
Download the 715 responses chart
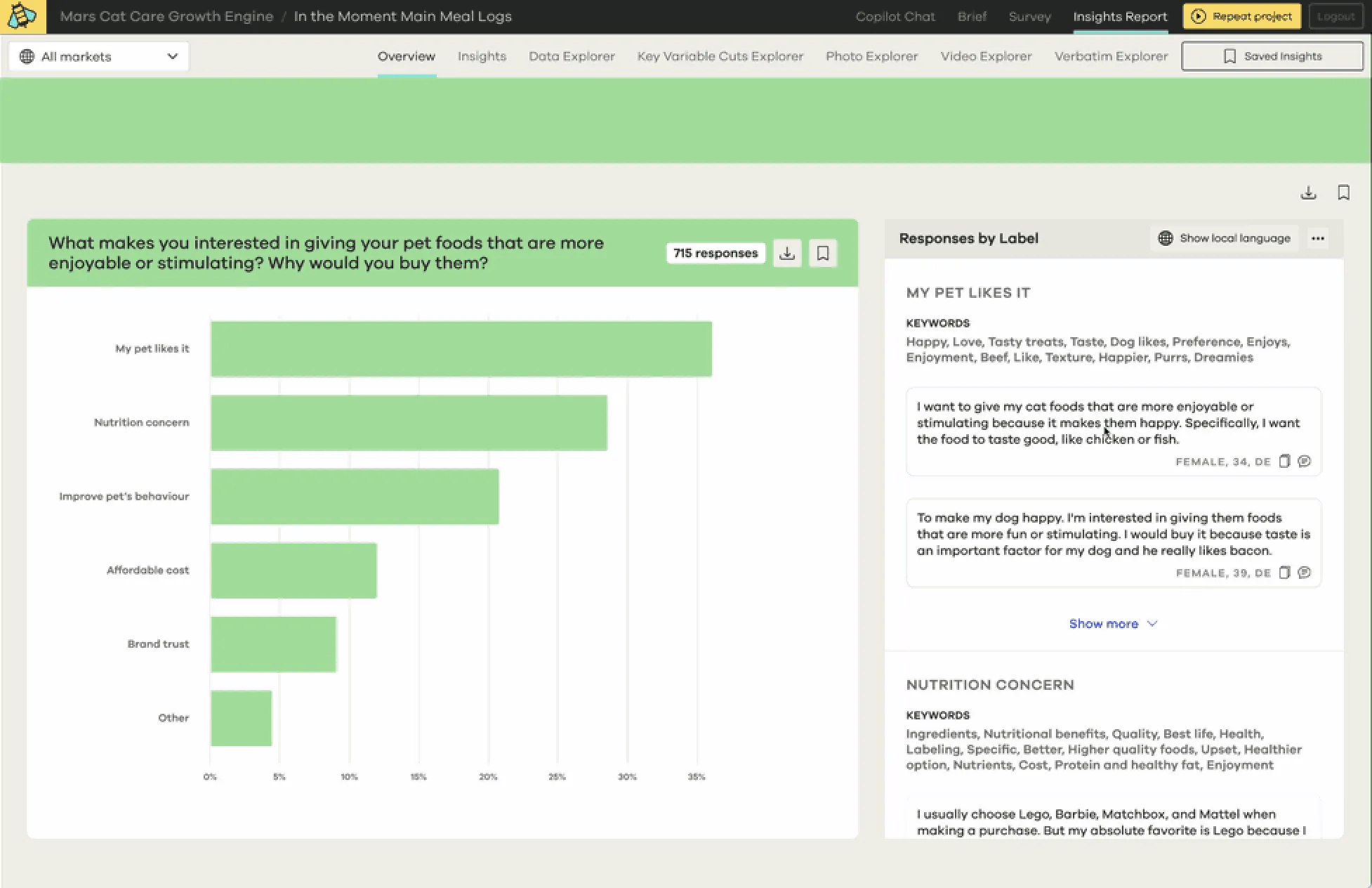787,253
